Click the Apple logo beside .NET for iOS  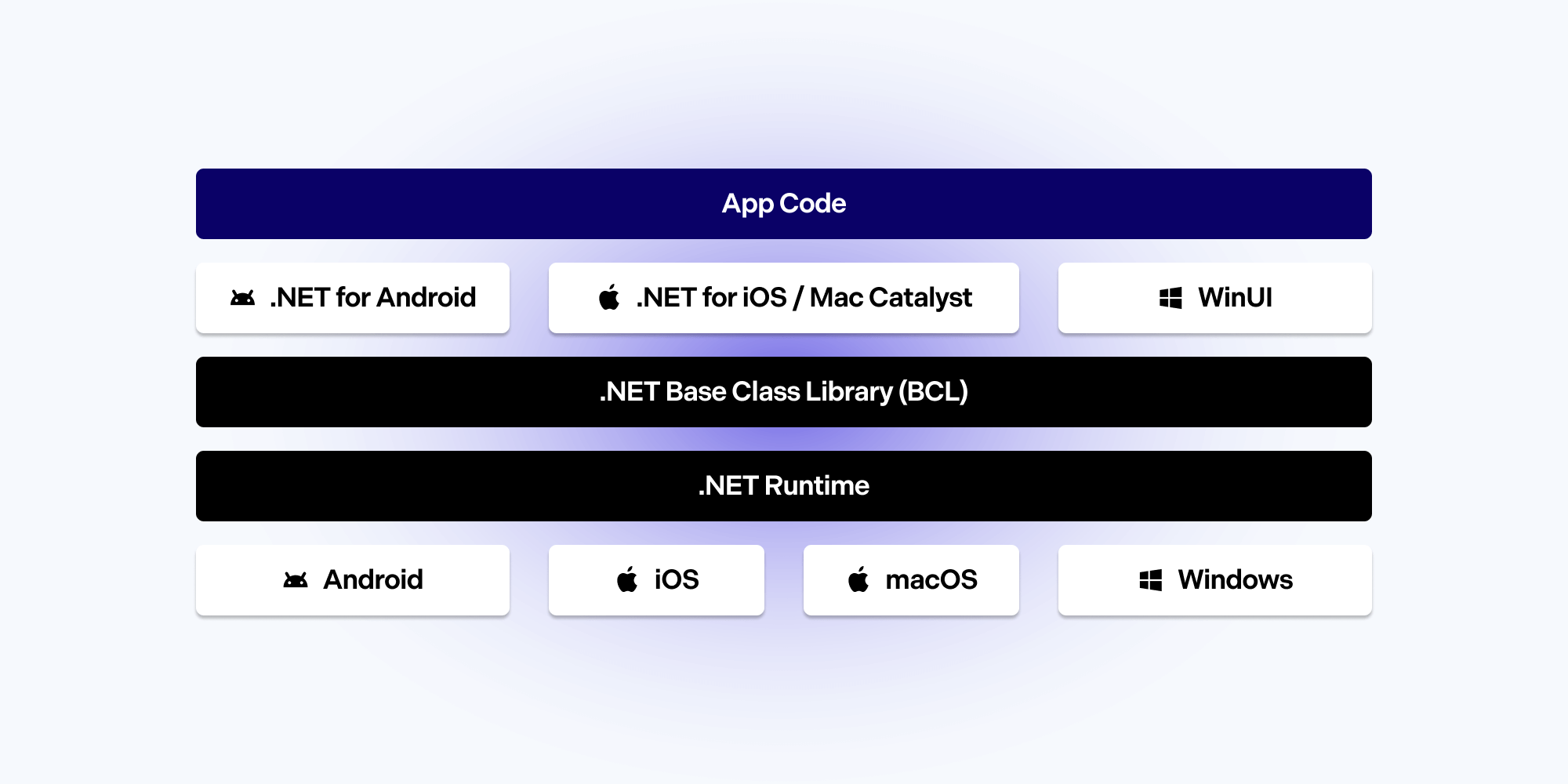click(609, 297)
